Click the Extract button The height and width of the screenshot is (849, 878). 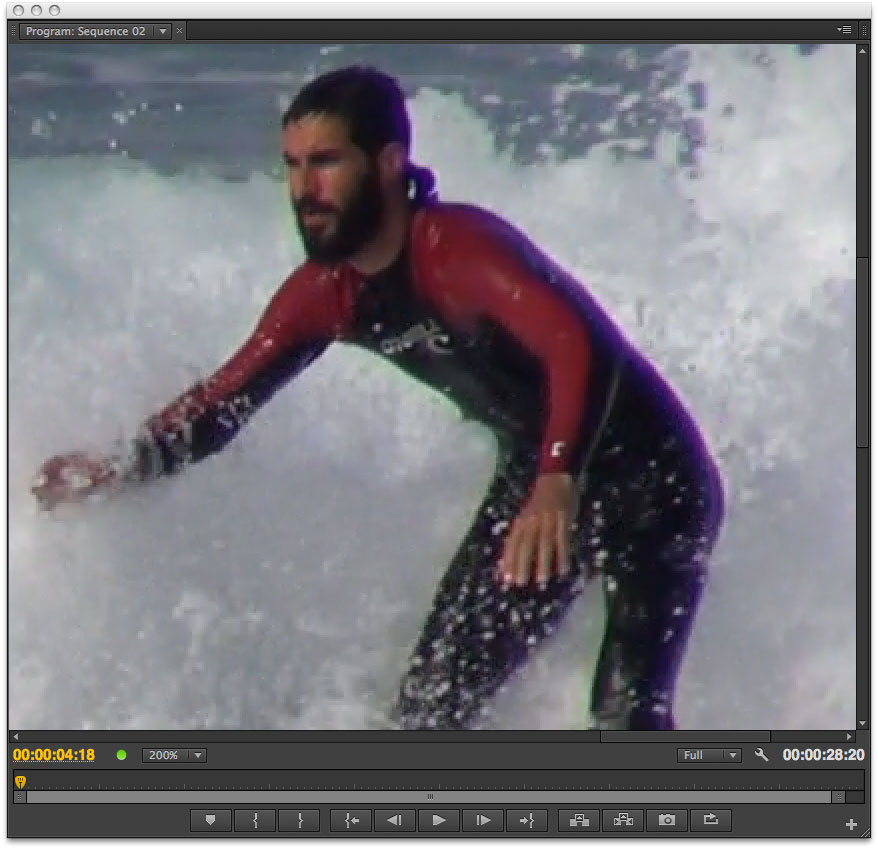tap(623, 820)
